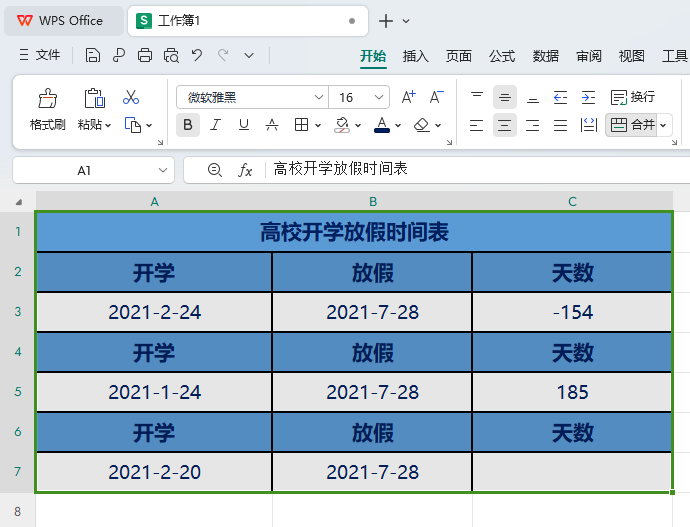Click the eraser clear-format icon
Screen dimensions: 690x527
pos(422,125)
